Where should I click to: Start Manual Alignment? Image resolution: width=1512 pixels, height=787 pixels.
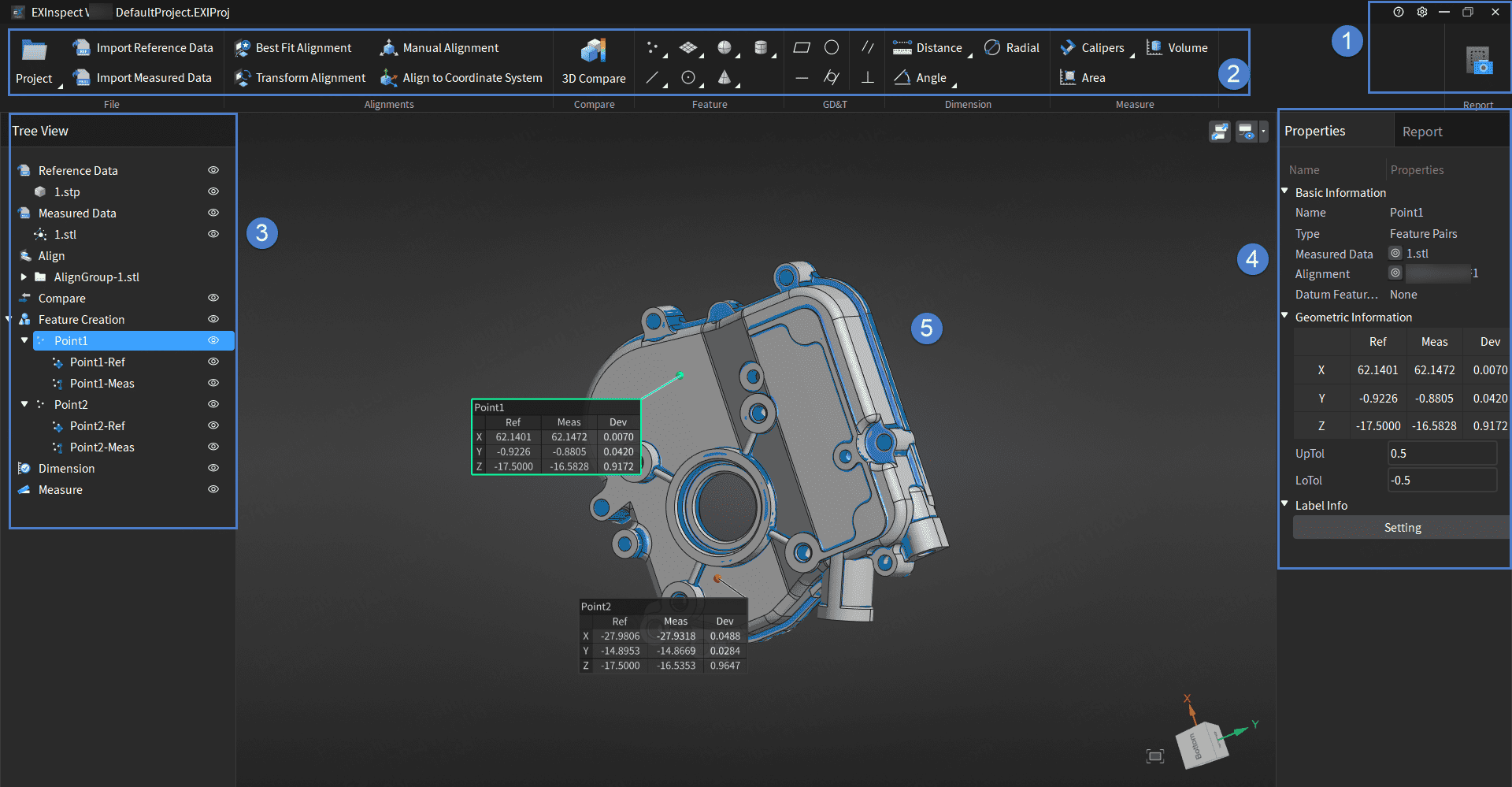(x=439, y=48)
